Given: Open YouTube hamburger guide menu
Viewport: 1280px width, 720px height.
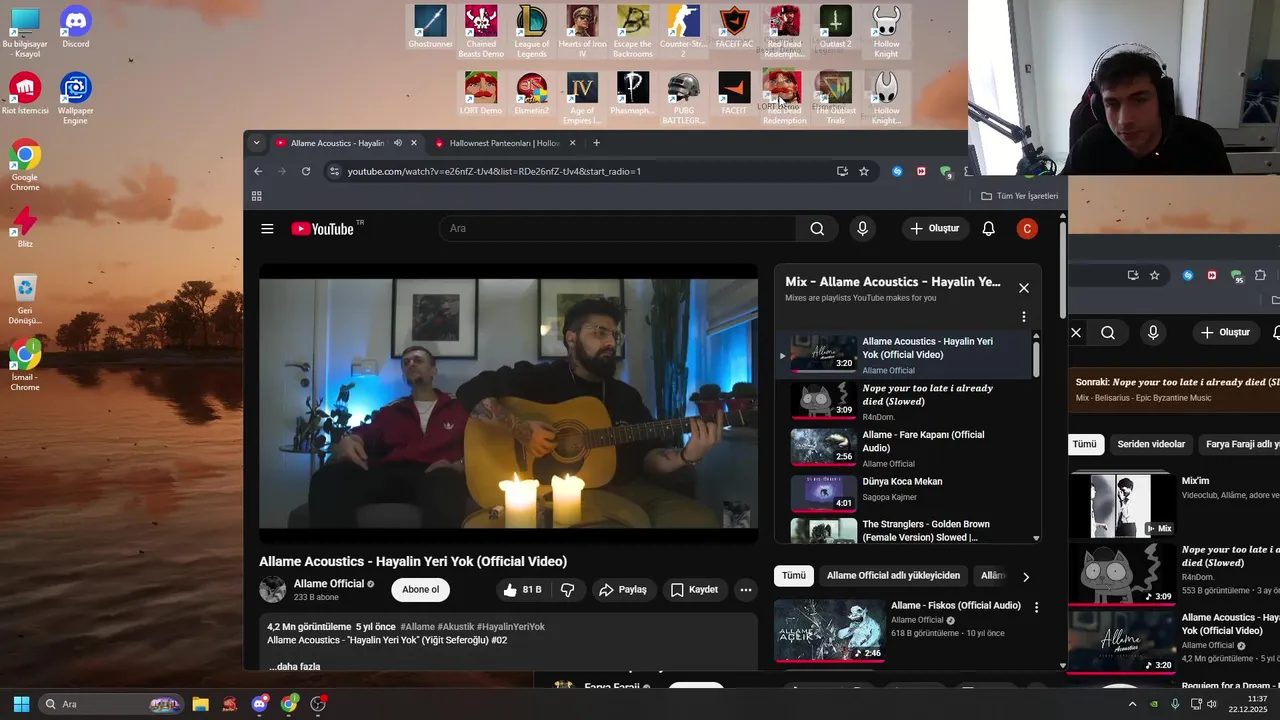Looking at the screenshot, I should (267, 229).
